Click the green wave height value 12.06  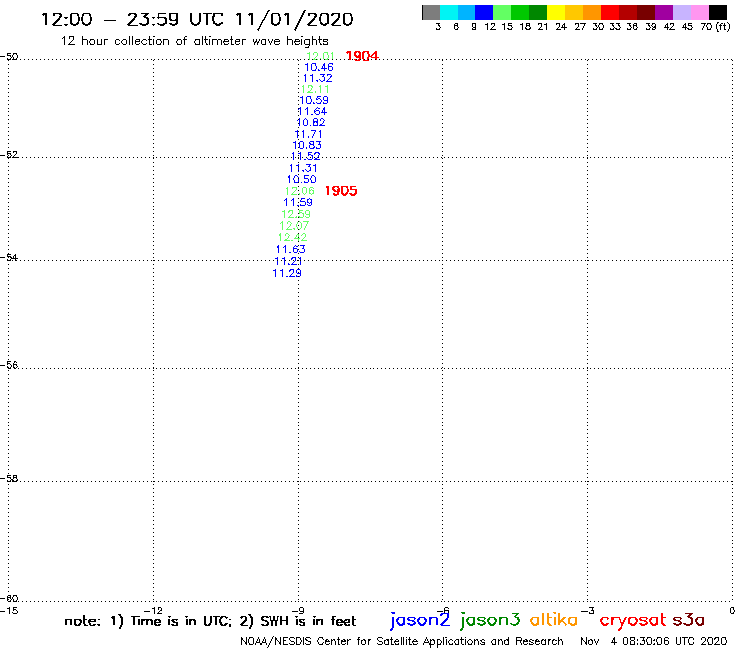(x=300, y=191)
